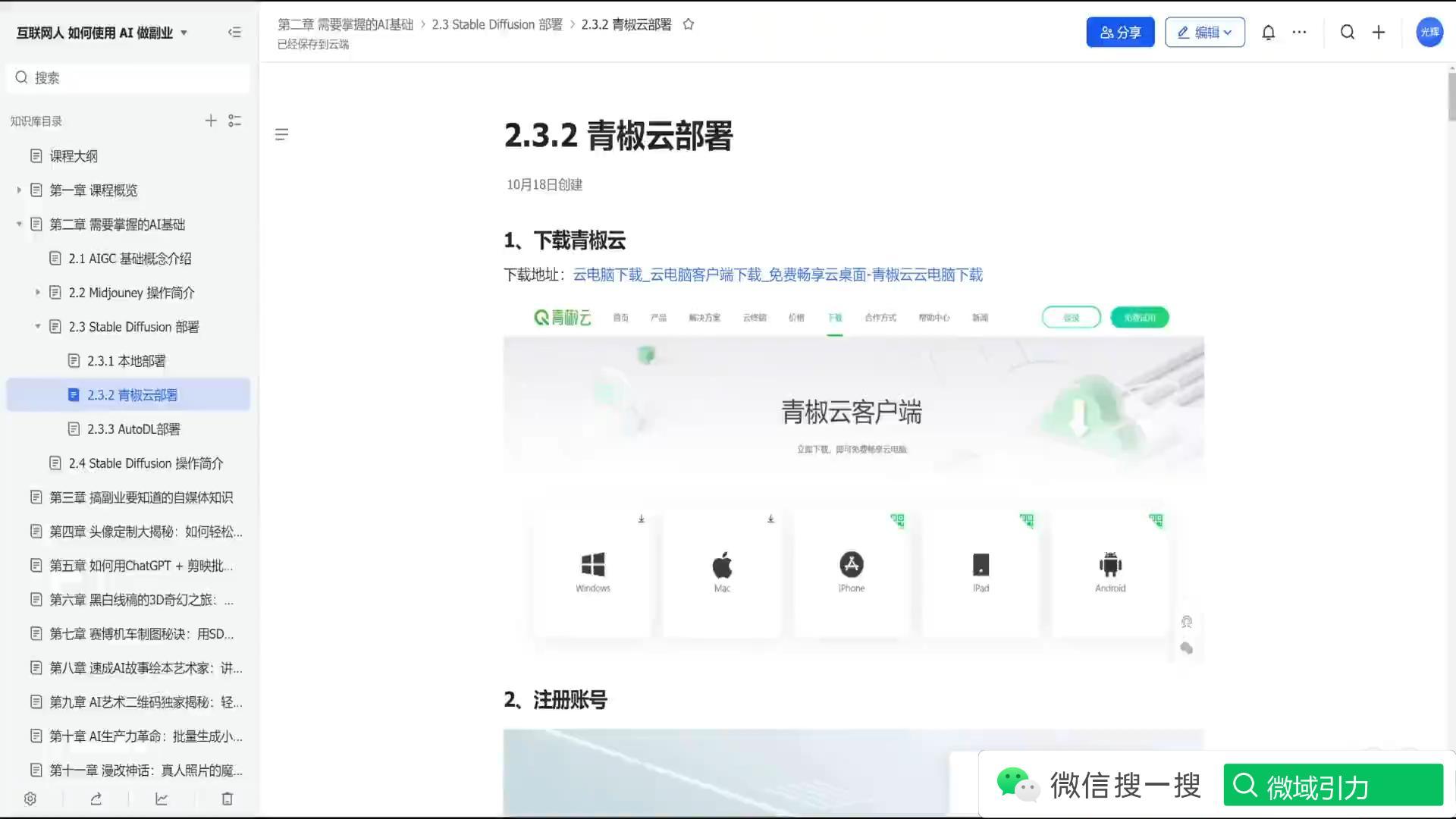Open 2.3.3 AutoDL部署 page
Image resolution: width=1456 pixels, height=819 pixels.
coord(128,429)
